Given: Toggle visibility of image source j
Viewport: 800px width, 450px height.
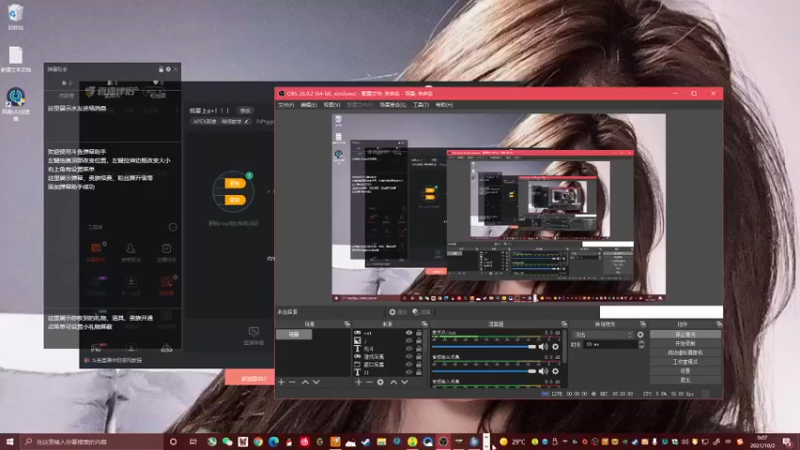Looking at the screenshot, I should (409, 340).
